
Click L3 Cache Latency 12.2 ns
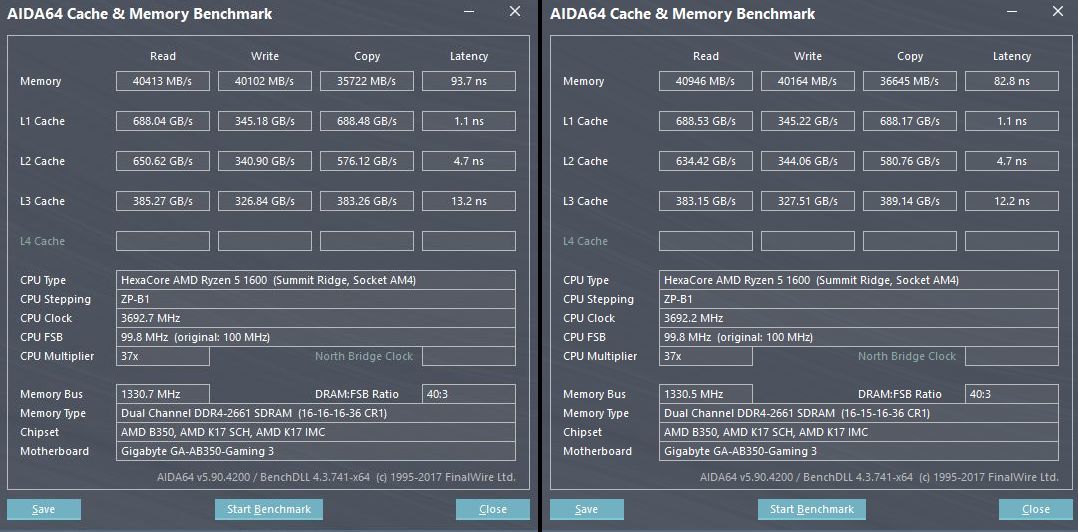[1012, 201]
